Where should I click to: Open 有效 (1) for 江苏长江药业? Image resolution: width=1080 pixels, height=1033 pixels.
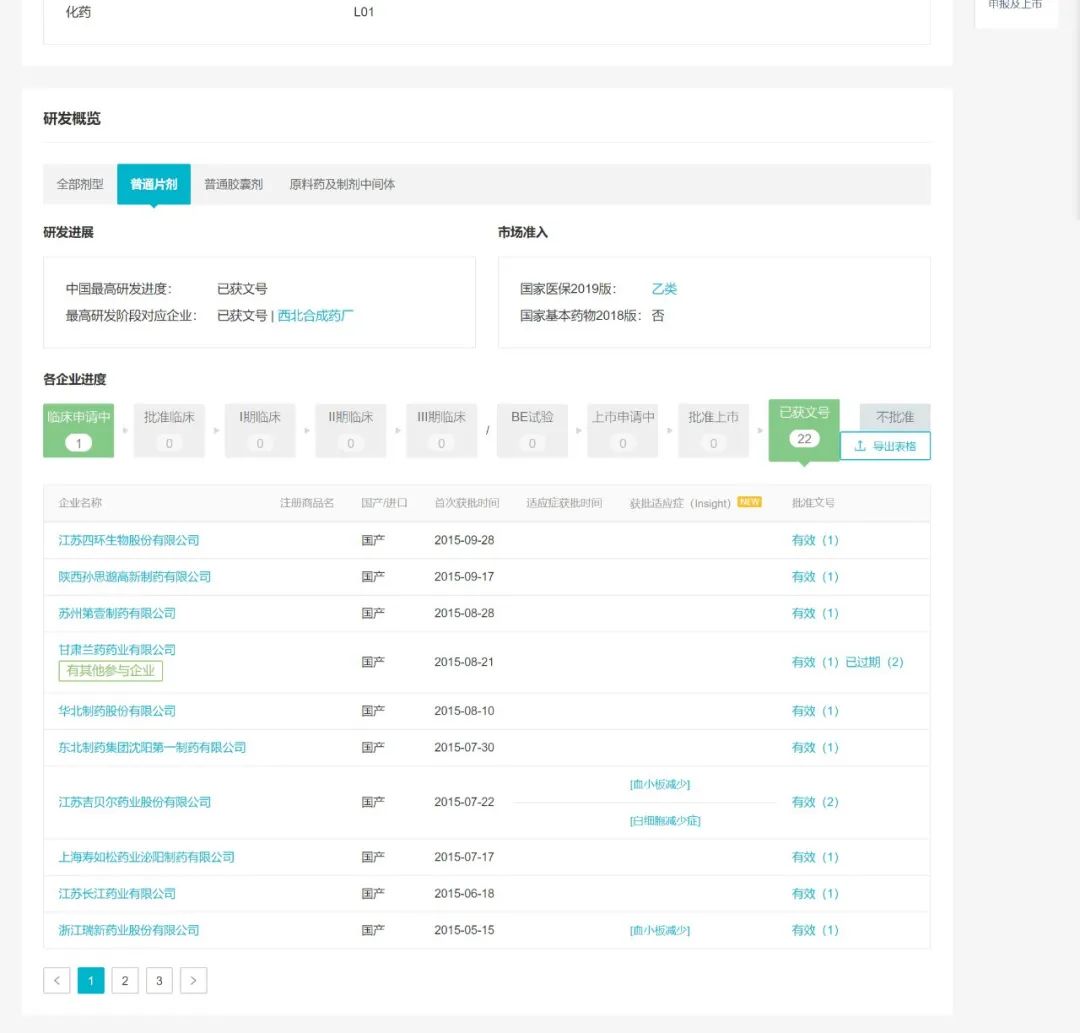point(816,893)
